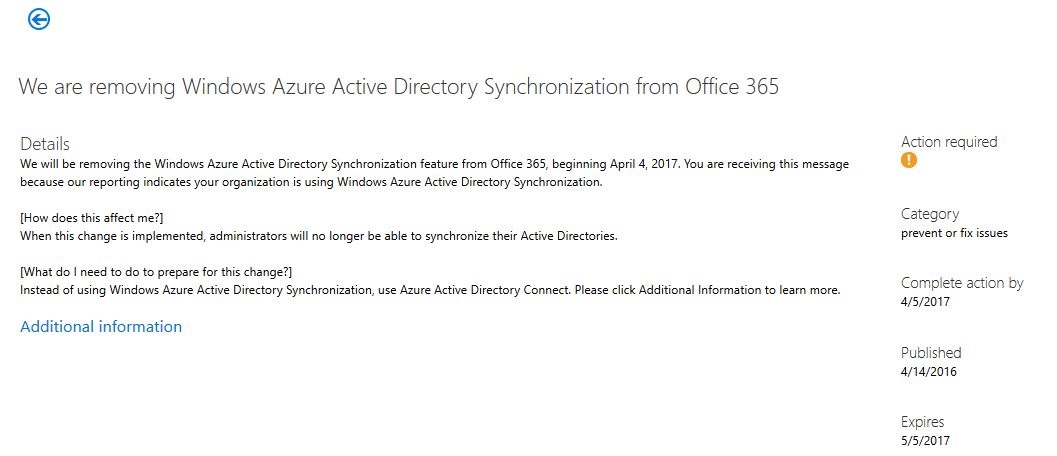Click the line starting 'because our reporting indicates'
The width and height of the screenshot is (1057, 456).
coord(311,182)
